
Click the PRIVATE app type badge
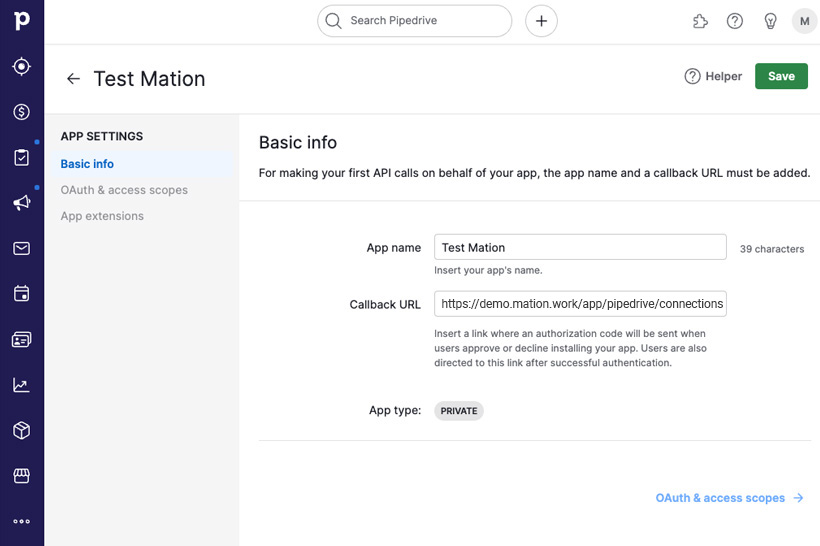459,411
